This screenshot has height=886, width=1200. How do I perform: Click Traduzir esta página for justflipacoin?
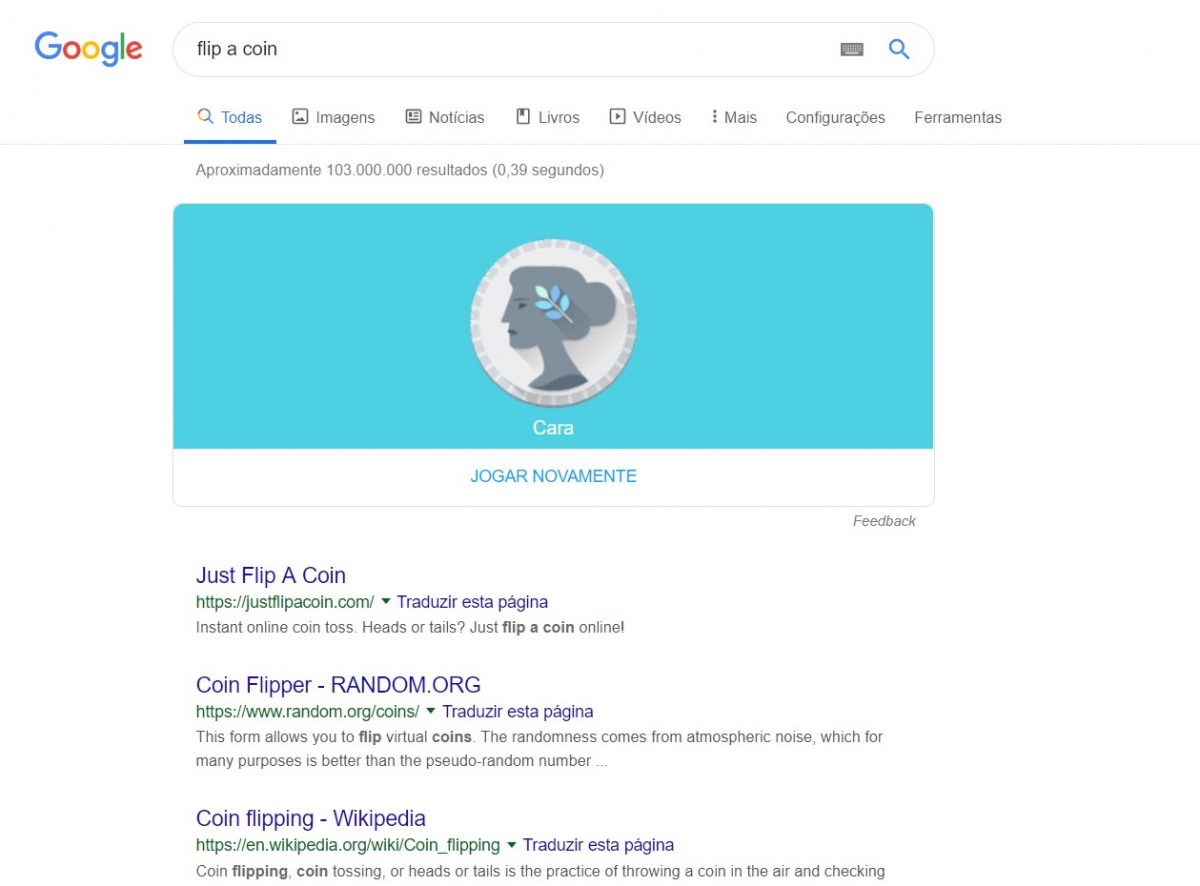click(472, 602)
